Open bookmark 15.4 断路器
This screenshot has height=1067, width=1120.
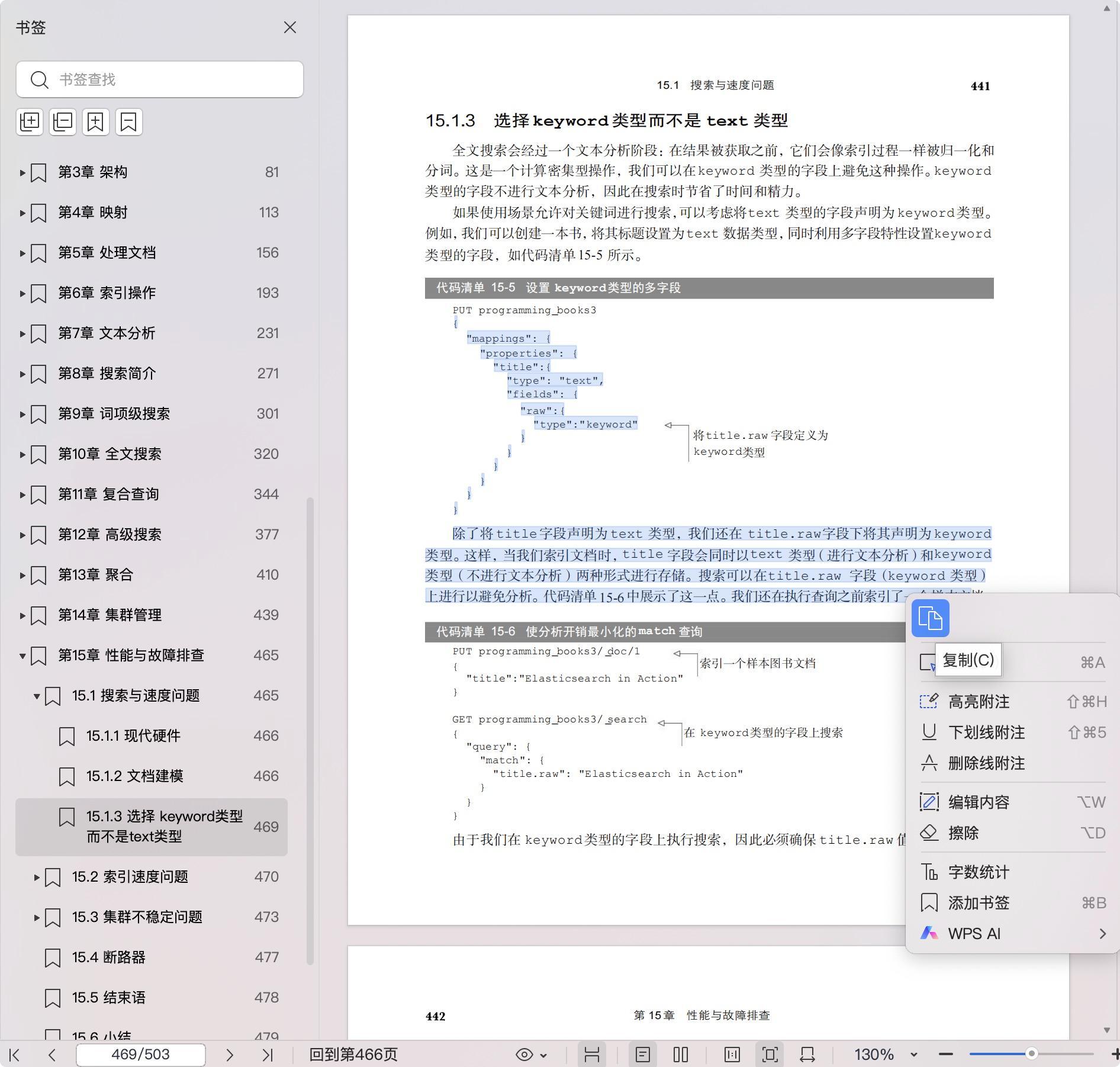point(109,957)
